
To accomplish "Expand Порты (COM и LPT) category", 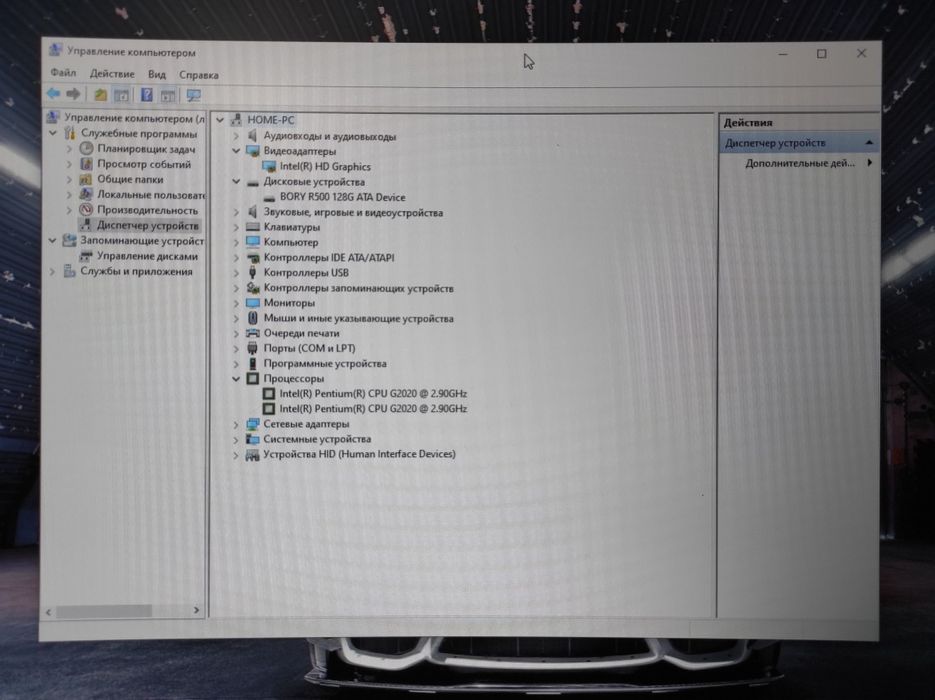I will coord(236,348).
